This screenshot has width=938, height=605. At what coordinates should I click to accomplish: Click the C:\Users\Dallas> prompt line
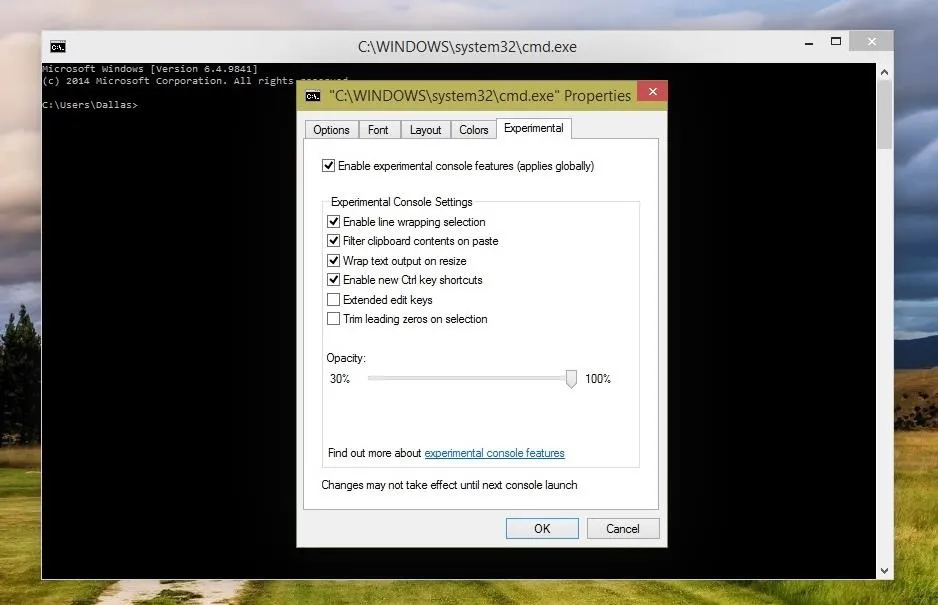pos(90,105)
